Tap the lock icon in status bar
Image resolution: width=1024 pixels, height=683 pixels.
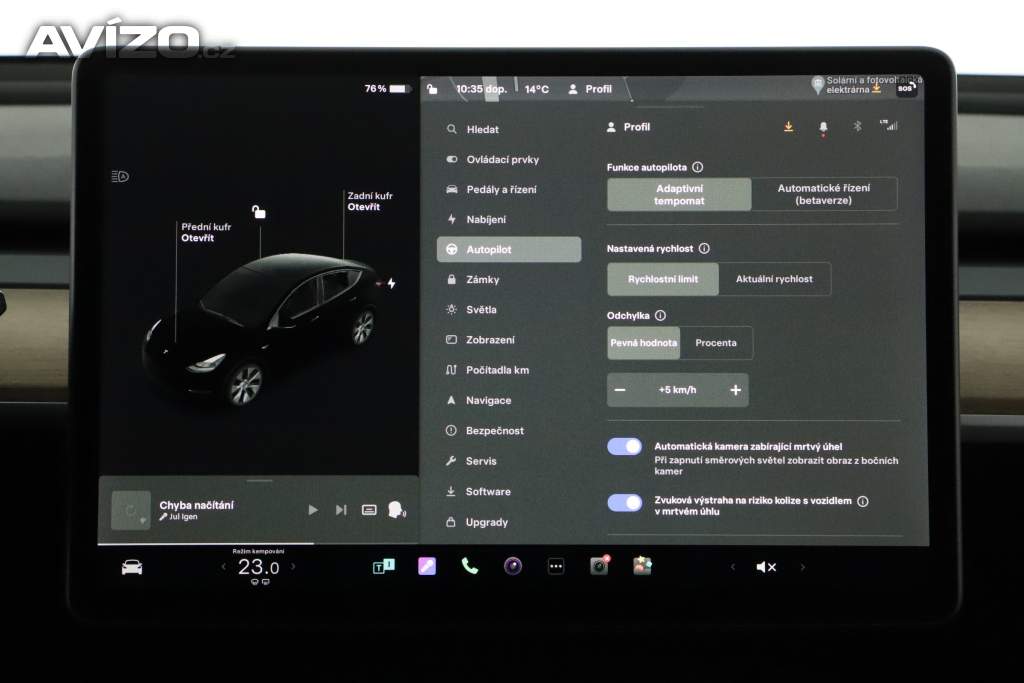[432, 89]
